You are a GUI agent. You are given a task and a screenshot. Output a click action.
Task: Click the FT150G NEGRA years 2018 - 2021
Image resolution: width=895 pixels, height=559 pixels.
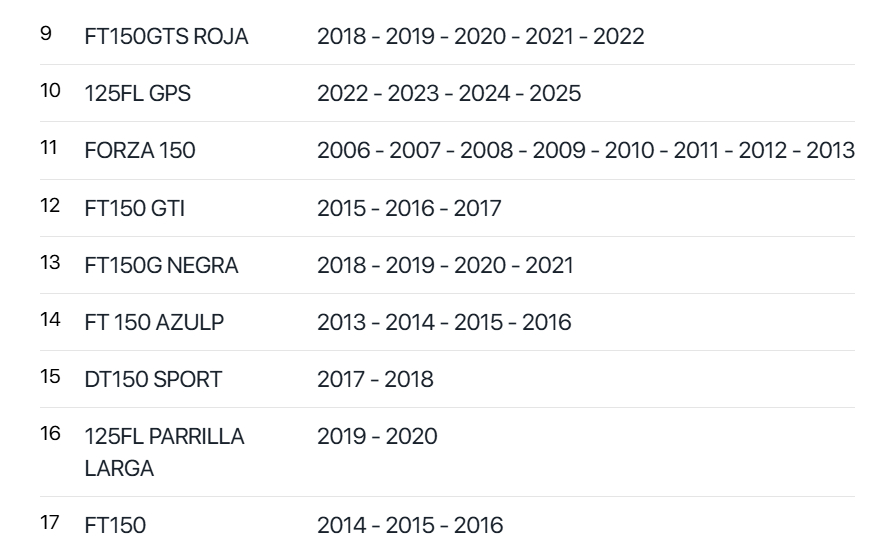pyautogui.click(x=445, y=265)
